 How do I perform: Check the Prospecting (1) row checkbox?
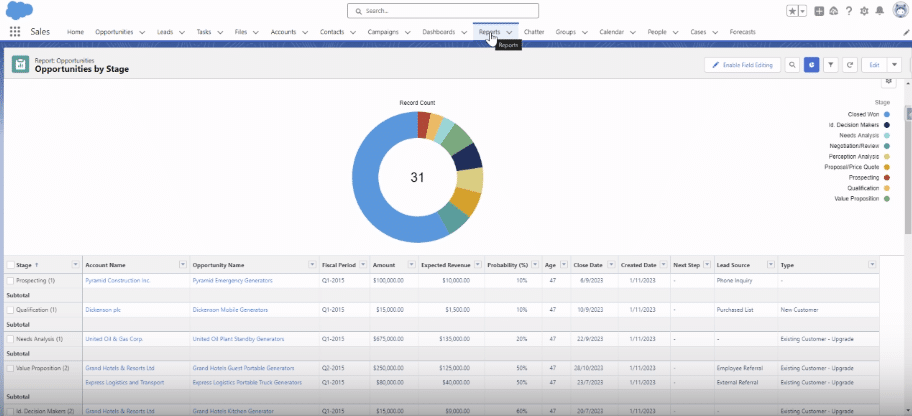click(x=10, y=280)
